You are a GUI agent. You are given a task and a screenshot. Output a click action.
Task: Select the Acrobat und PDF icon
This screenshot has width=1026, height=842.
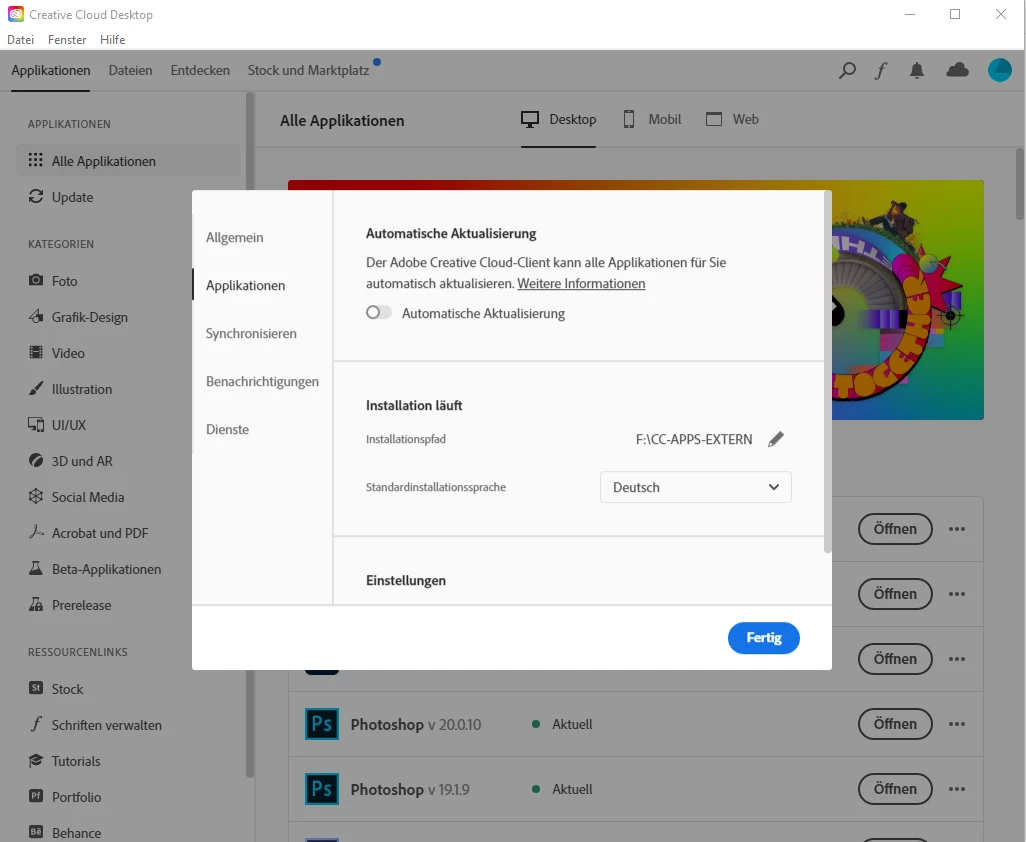click(x=36, y=533)
